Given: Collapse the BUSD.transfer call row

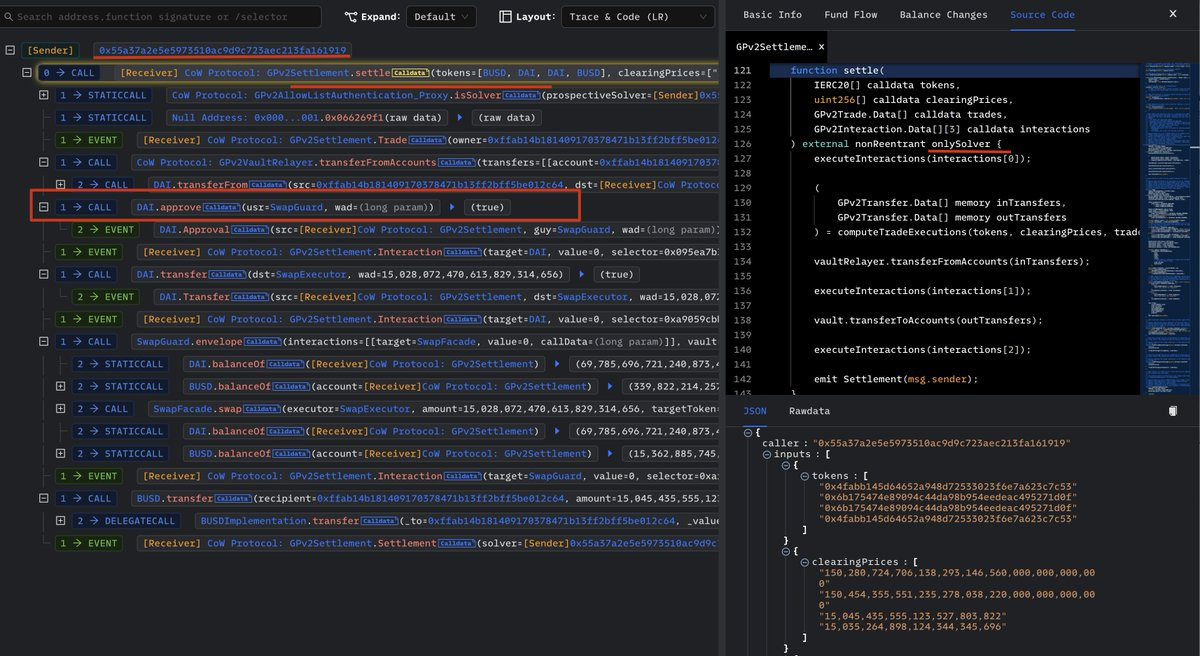Looking at the screenshot, I should click(44, 498).
